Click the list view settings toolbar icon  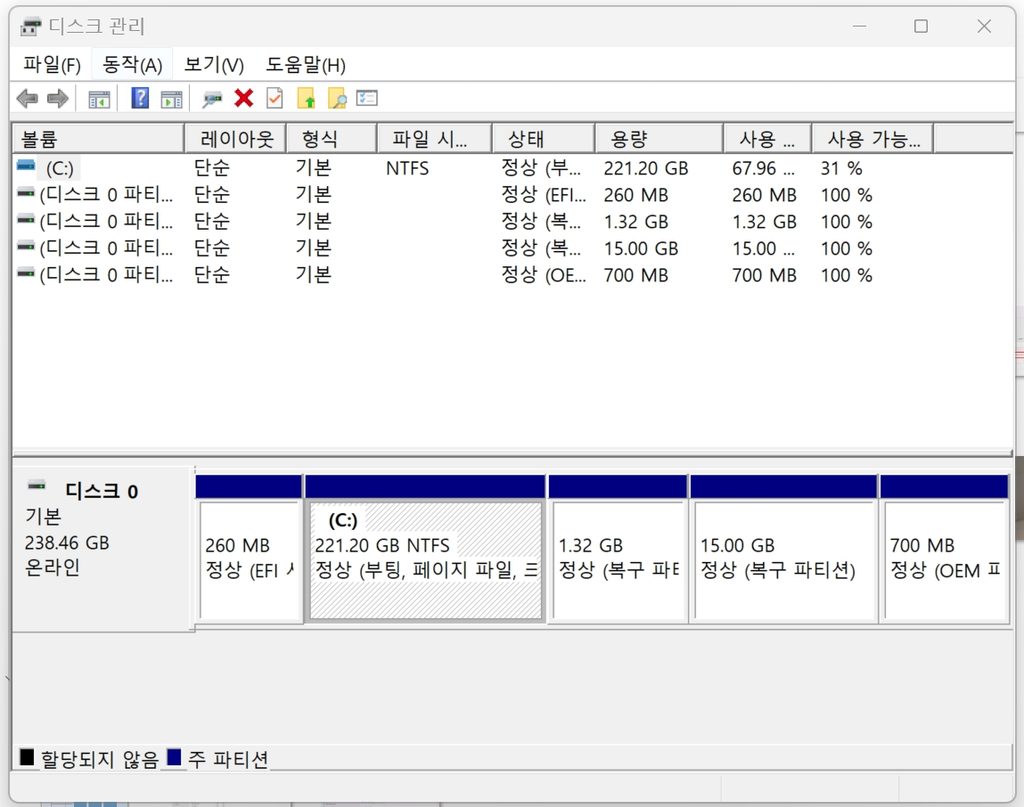tap(367, 98)
